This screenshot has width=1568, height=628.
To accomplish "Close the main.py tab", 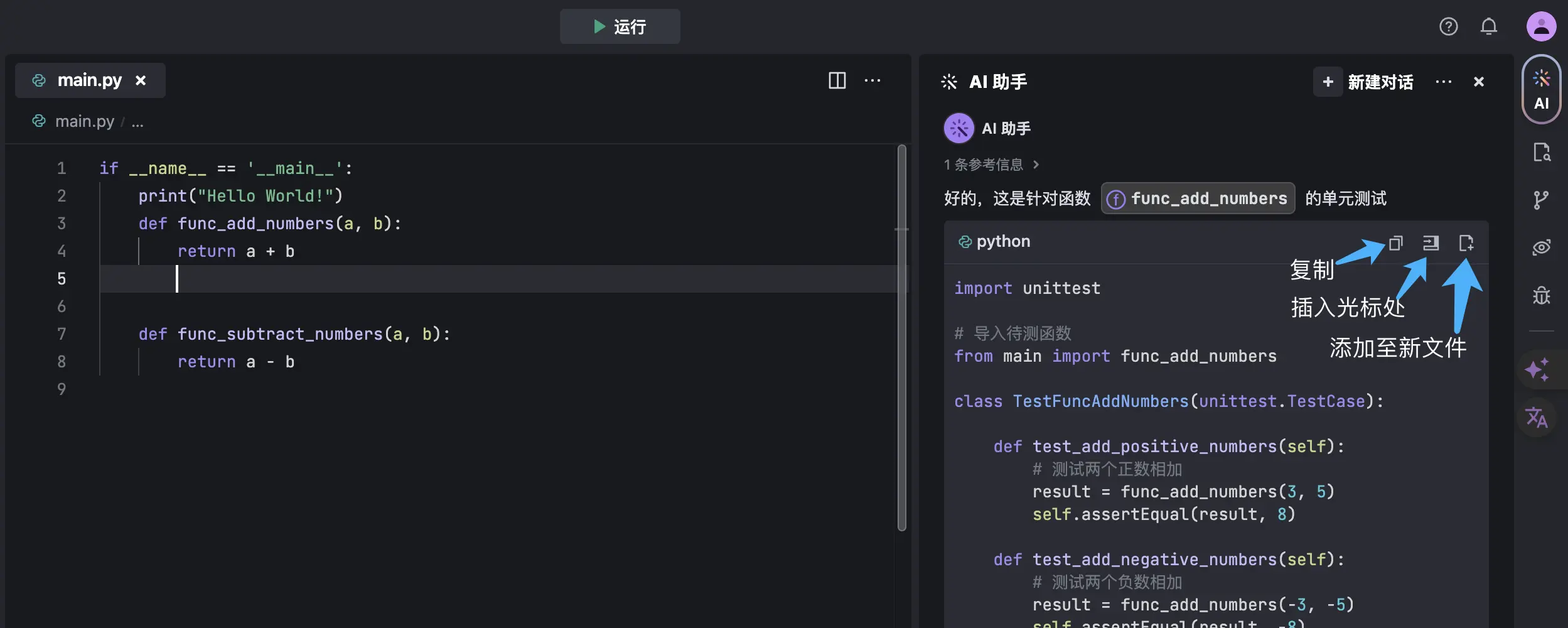I will [141, 80].
